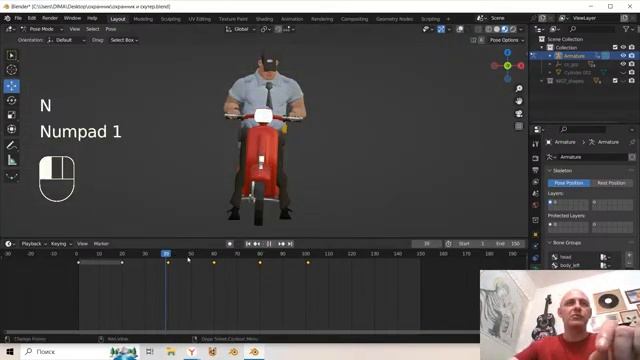The image size is (640, 360).
Task: Pause animation playback
Action: coord(269,244)
